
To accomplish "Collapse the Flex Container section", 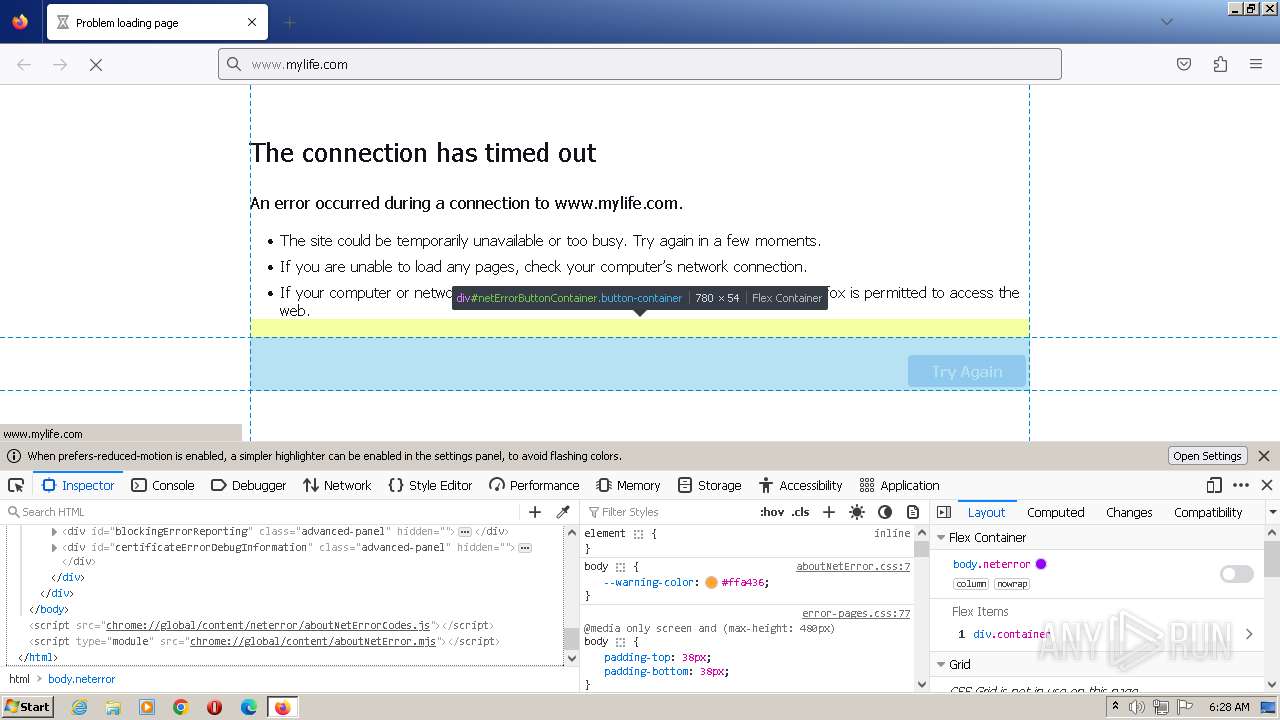I will coord(941,537).
